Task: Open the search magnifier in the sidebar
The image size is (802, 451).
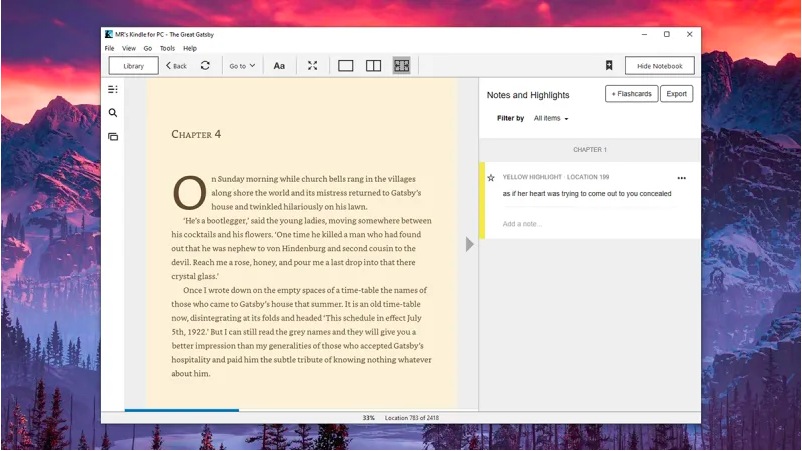Action: click(113, 113)
